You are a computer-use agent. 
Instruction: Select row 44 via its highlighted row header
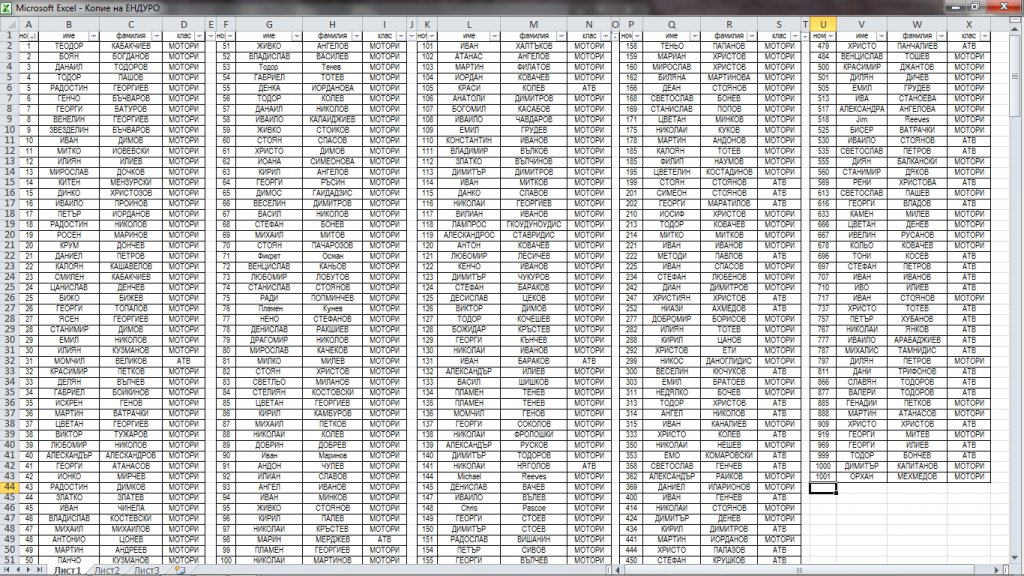pyautogui.click(x=9, y=487)
